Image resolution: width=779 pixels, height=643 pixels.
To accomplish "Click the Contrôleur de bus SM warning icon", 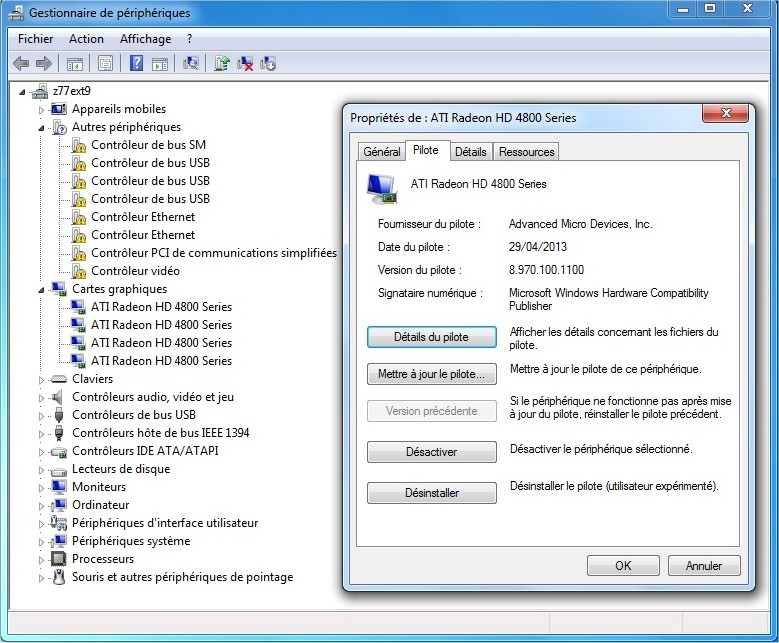I will tap(78, 145).
